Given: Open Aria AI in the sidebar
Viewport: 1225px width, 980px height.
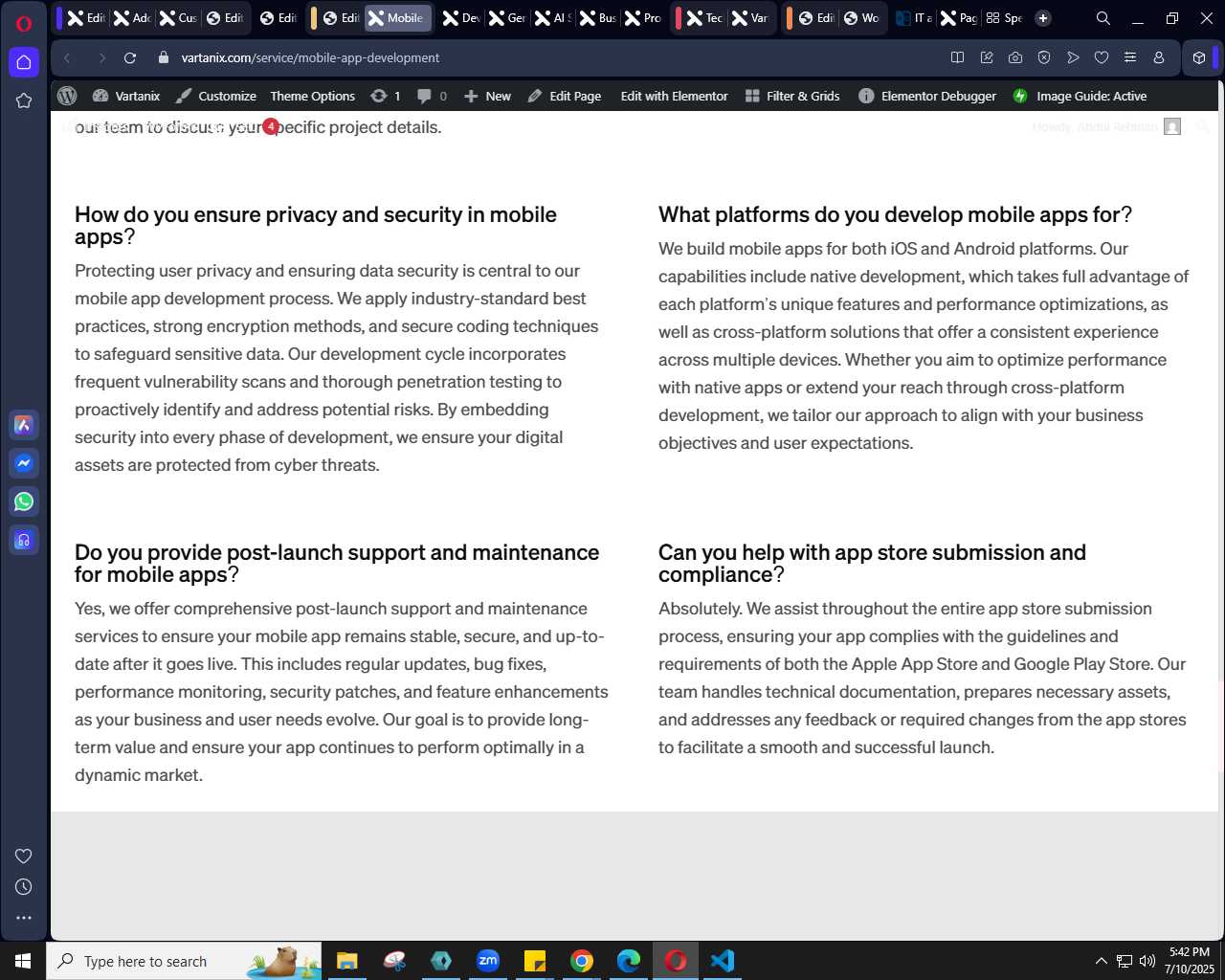Looking at the screenshot, I should click(24, 425).
